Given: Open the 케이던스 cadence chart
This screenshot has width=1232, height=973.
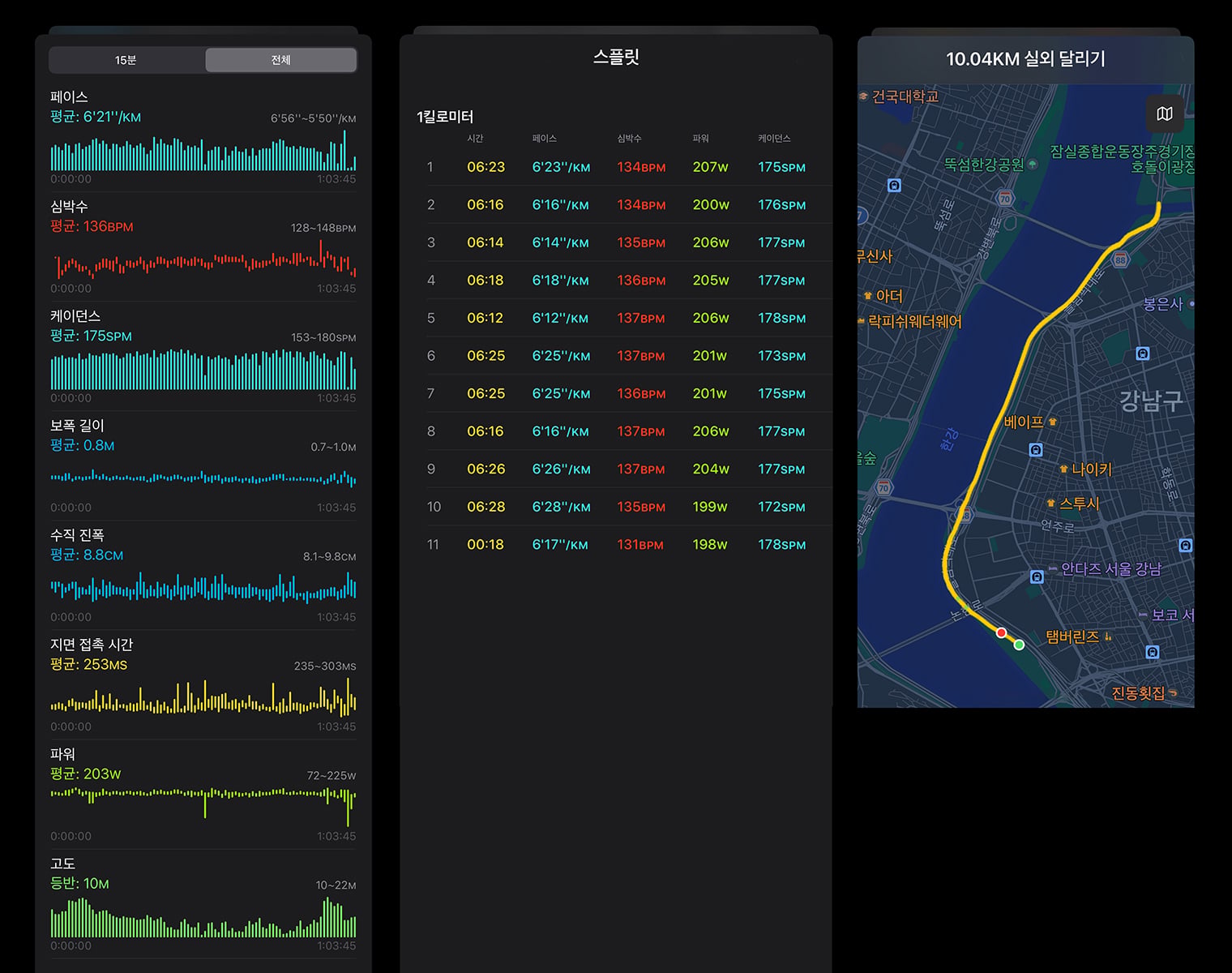Looking at the screenshot, I should click(x=203, y=356).
